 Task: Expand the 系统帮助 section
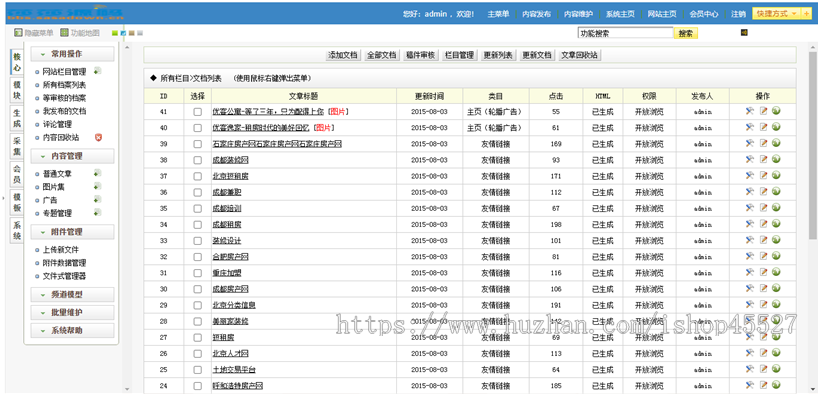pos(72,331)
